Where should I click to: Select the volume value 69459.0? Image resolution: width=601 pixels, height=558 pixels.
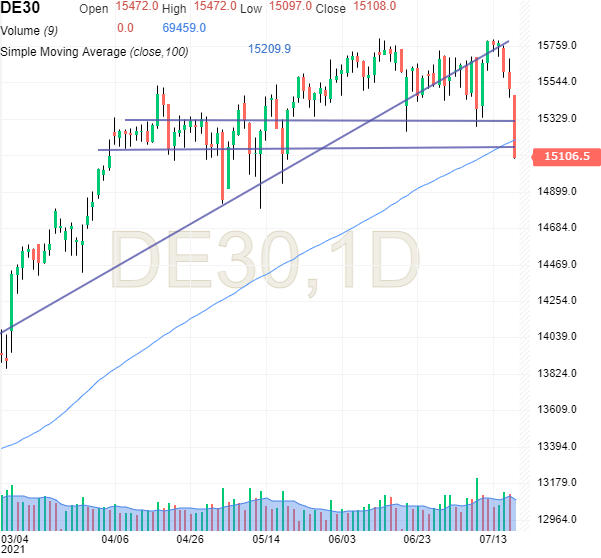[x=182, y=29]
